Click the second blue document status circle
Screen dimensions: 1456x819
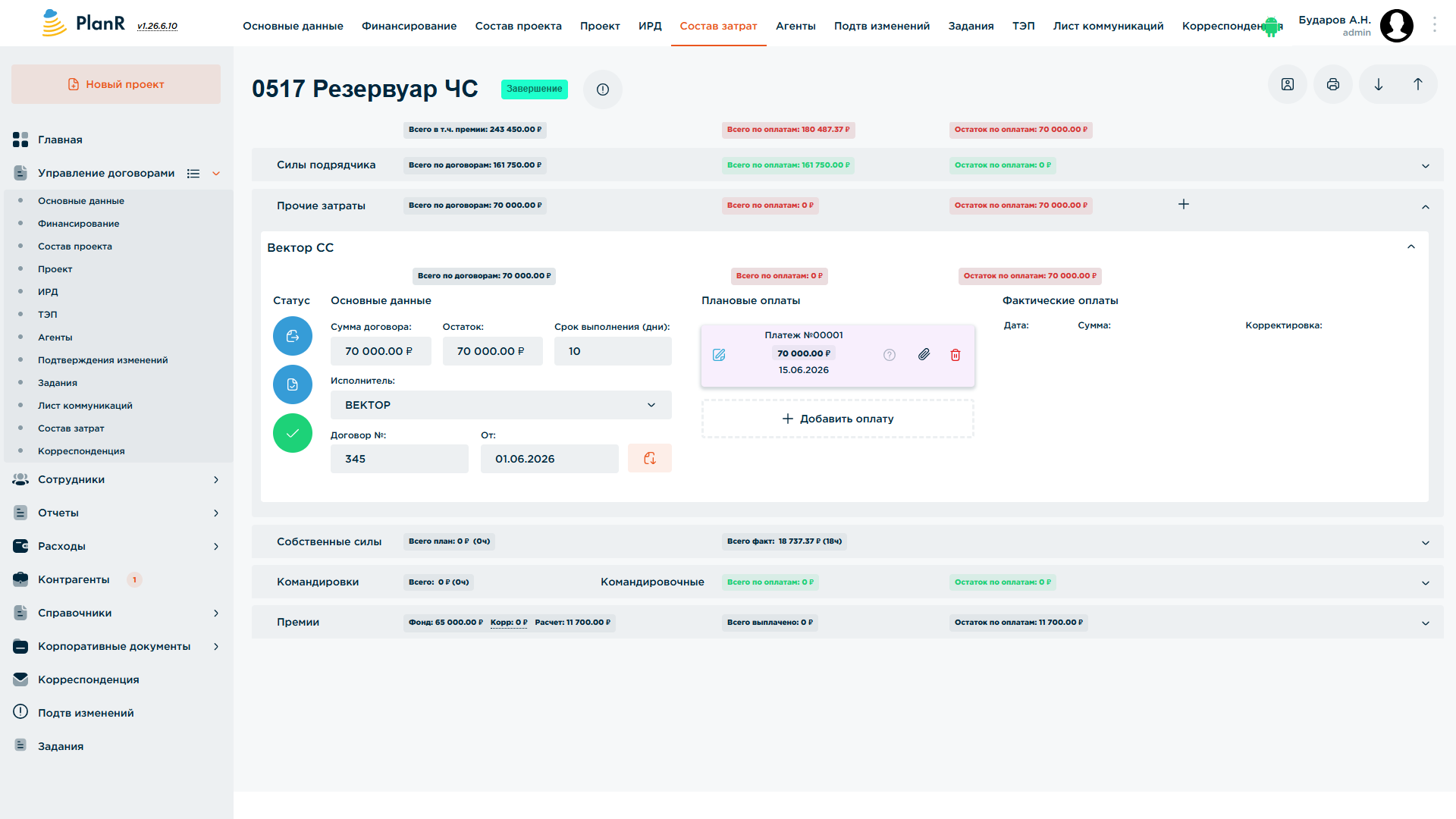293,384
